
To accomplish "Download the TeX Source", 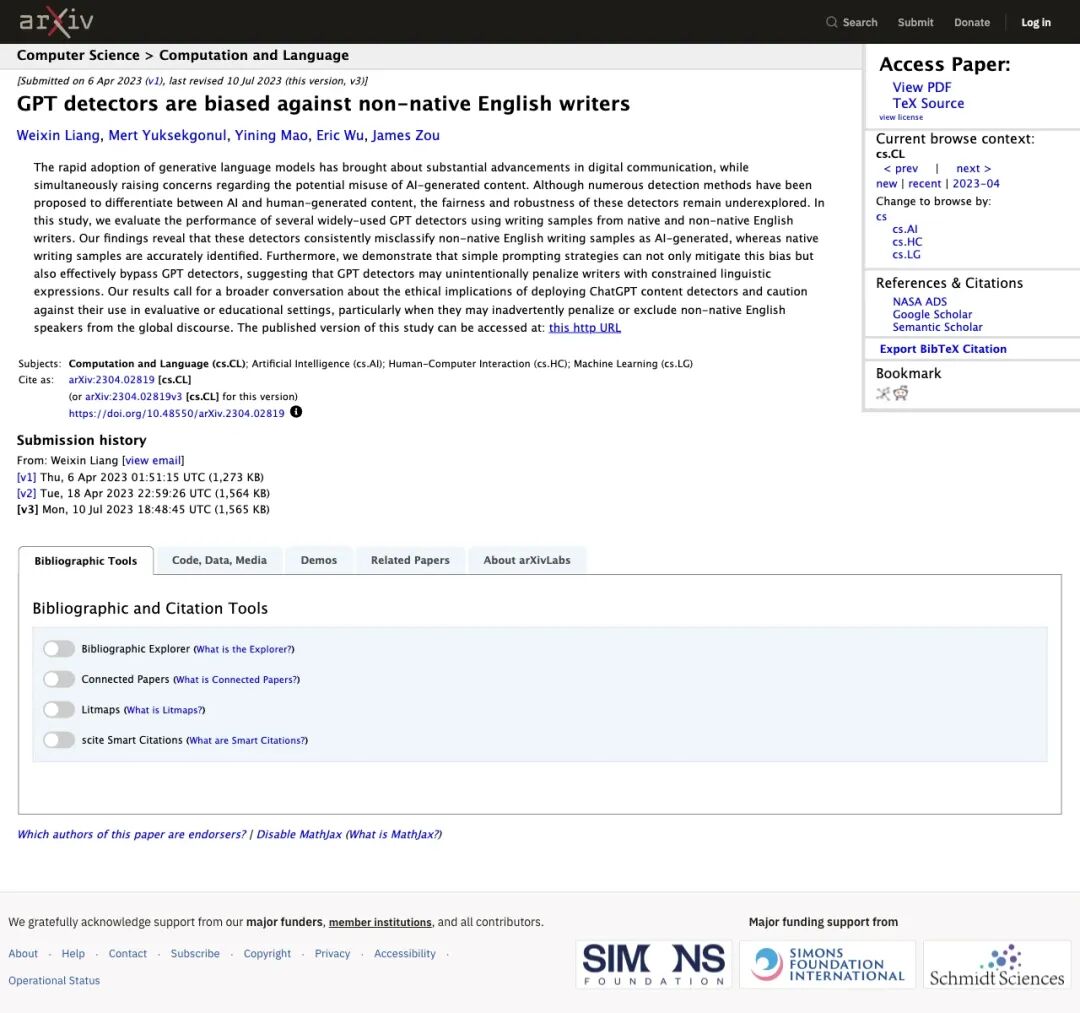I will click(x=928, y=103).
